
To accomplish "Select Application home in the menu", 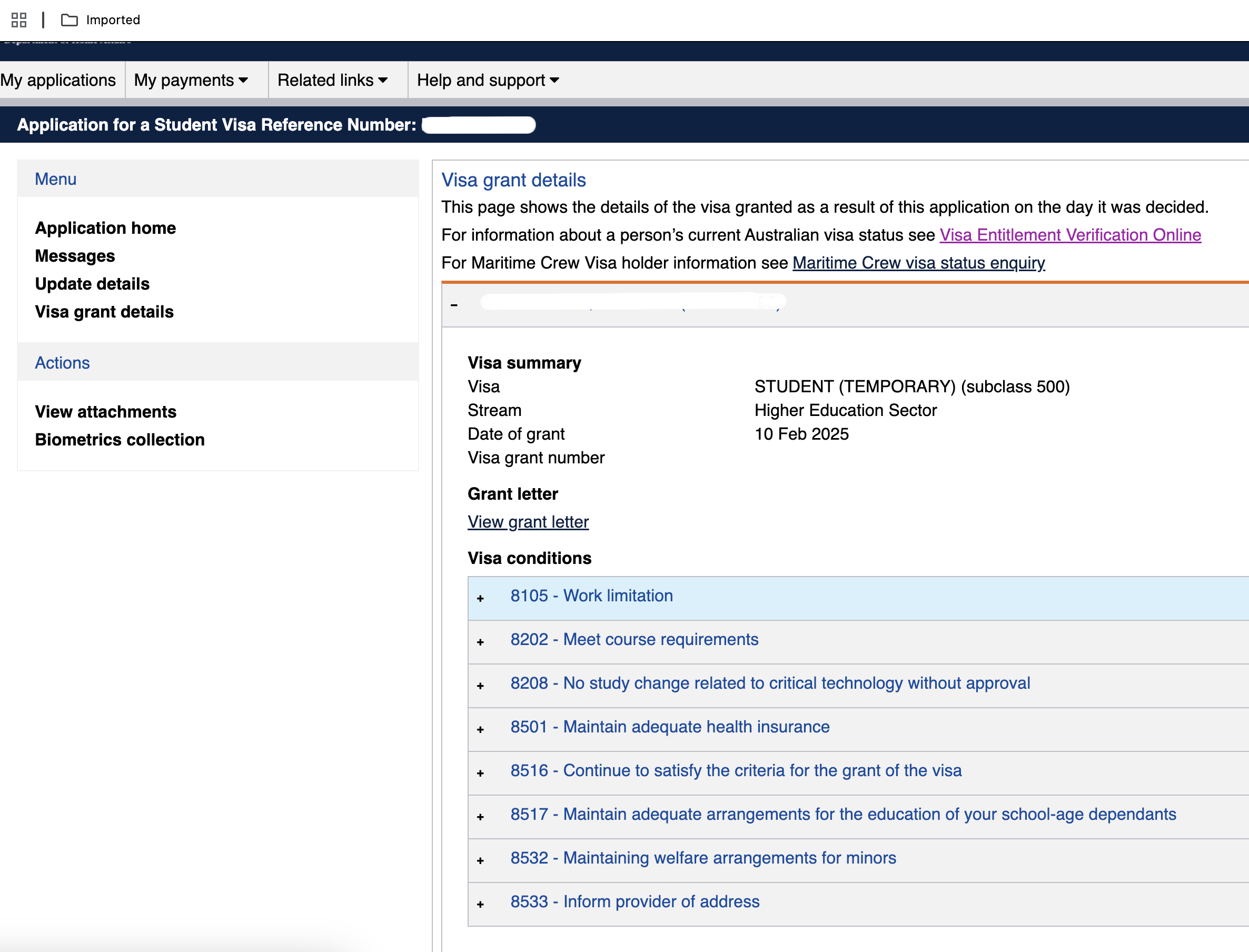I will (105, 228).
